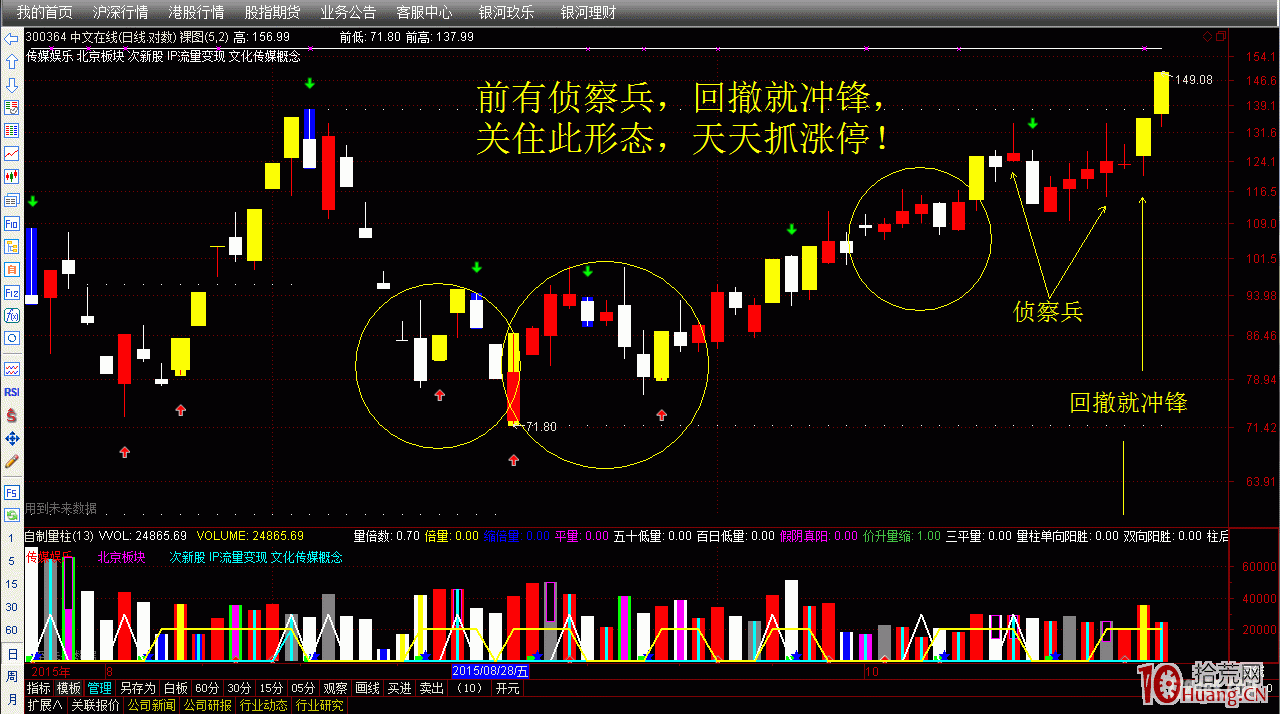Screen dimensions: 1280x714
Task: Click the 60分 period button
Action: (207, 688)
